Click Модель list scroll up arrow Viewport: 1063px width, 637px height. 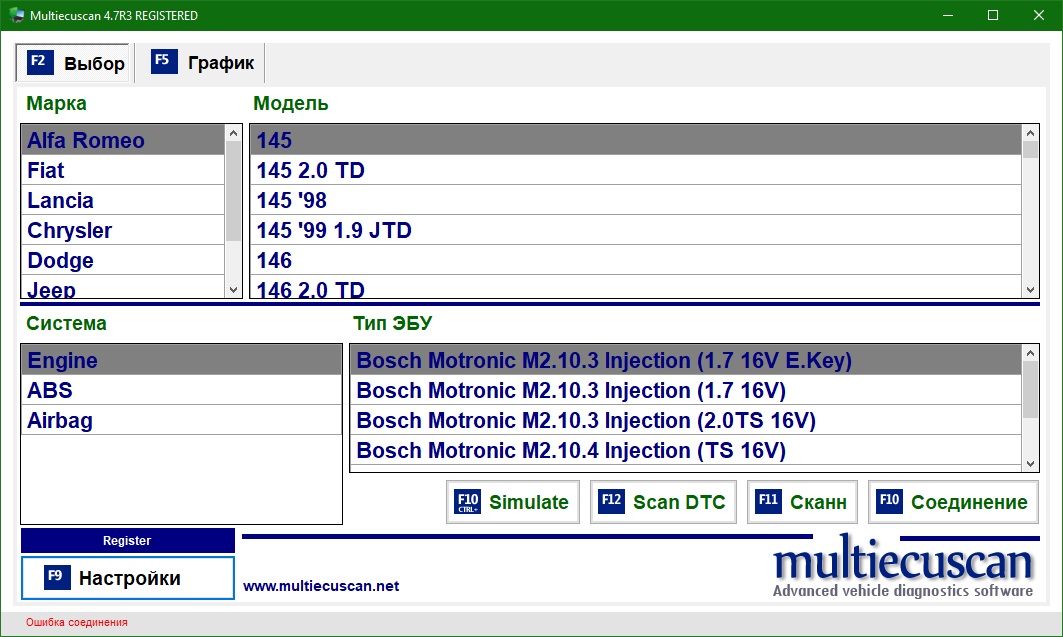click(x=1030, y=133)
